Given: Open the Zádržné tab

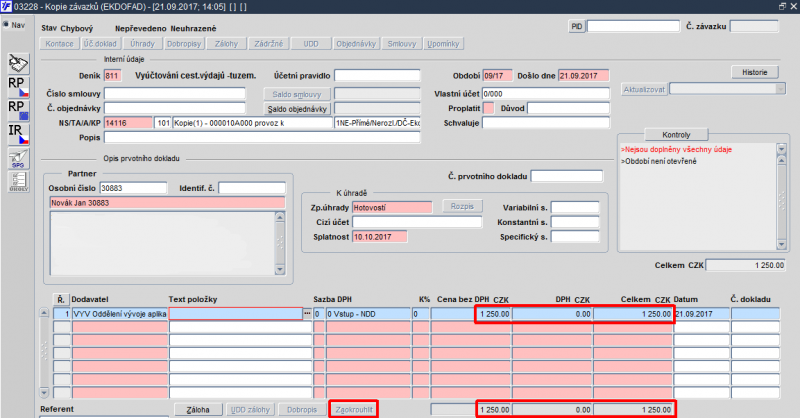Looking at the screenshot, I should 268,44.
